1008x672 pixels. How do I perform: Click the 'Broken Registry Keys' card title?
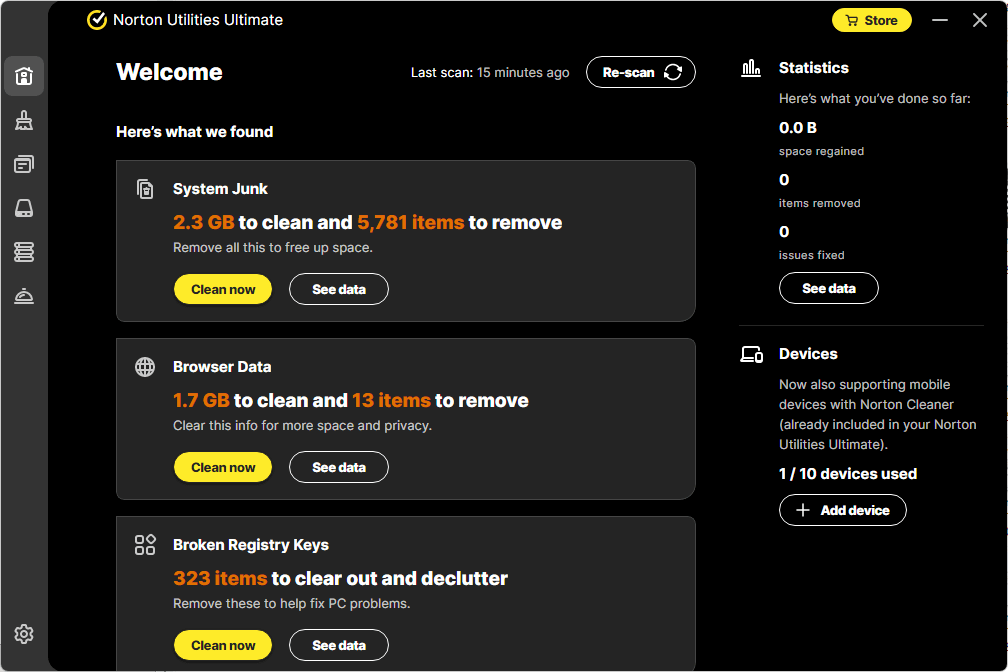pyautogui.click(x=251, y=545)
